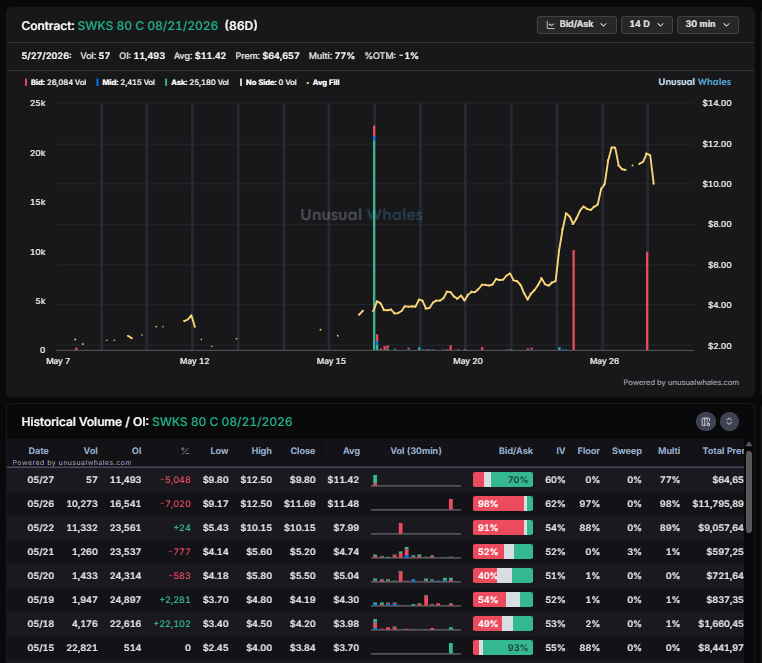Click the -7,020 OI change value
Viewport: 762px width, 663px height.
(175, 504)
